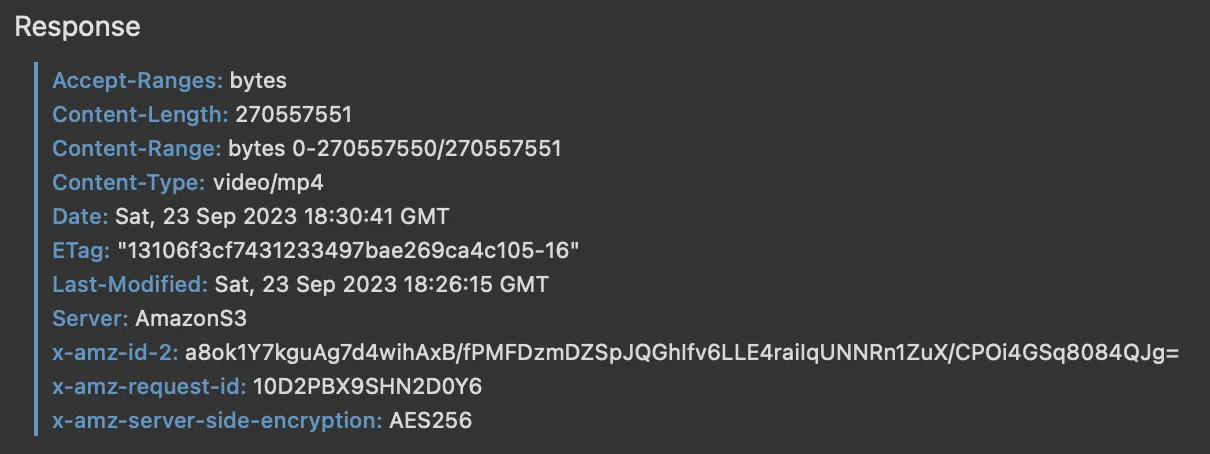Image resolution: width=1210 pixels, height=454 pixels.
Task: Click the AES256 encryption value
Action: pyautogui.click(x=430, y=420)
